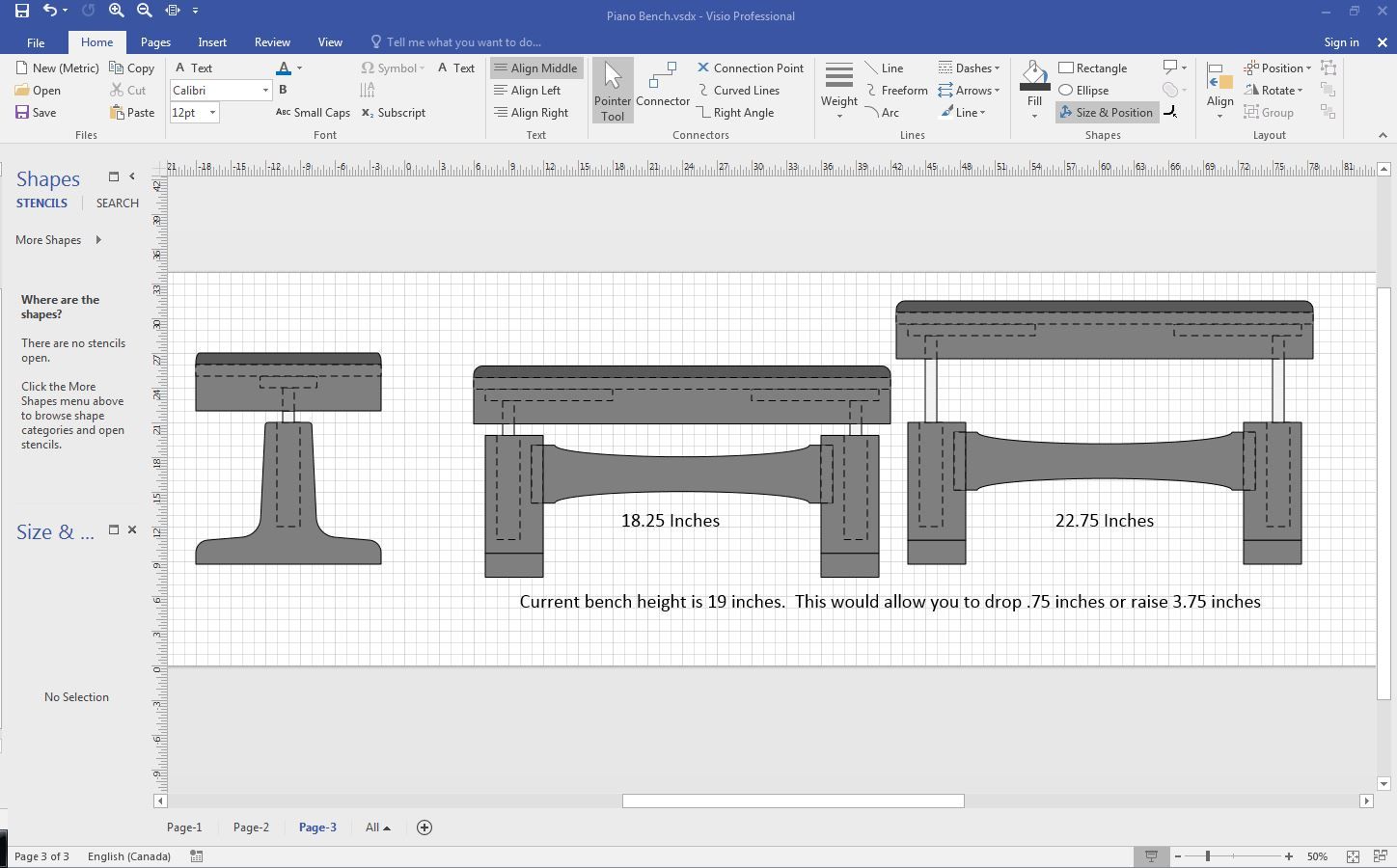This screenshot has height=868, width=1397.
Task: Choose the Rectangle shape tool
Action: pos(1092,68)
